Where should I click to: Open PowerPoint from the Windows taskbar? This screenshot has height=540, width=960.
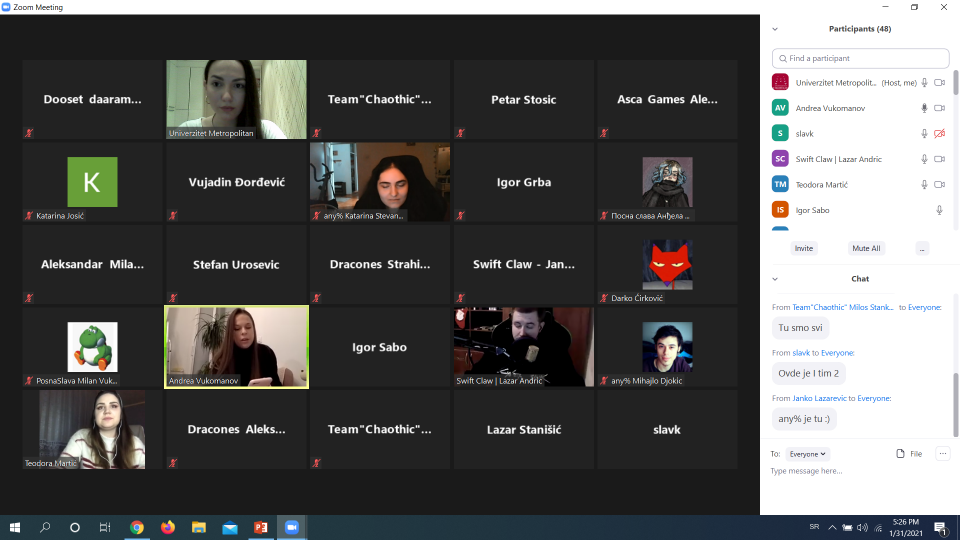[261, 527]
